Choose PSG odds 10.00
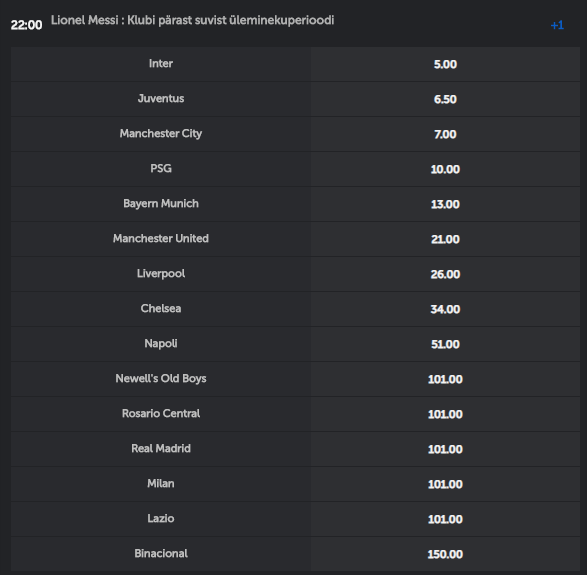The height and width of the screenshot is (575, 587). point(445,169)
